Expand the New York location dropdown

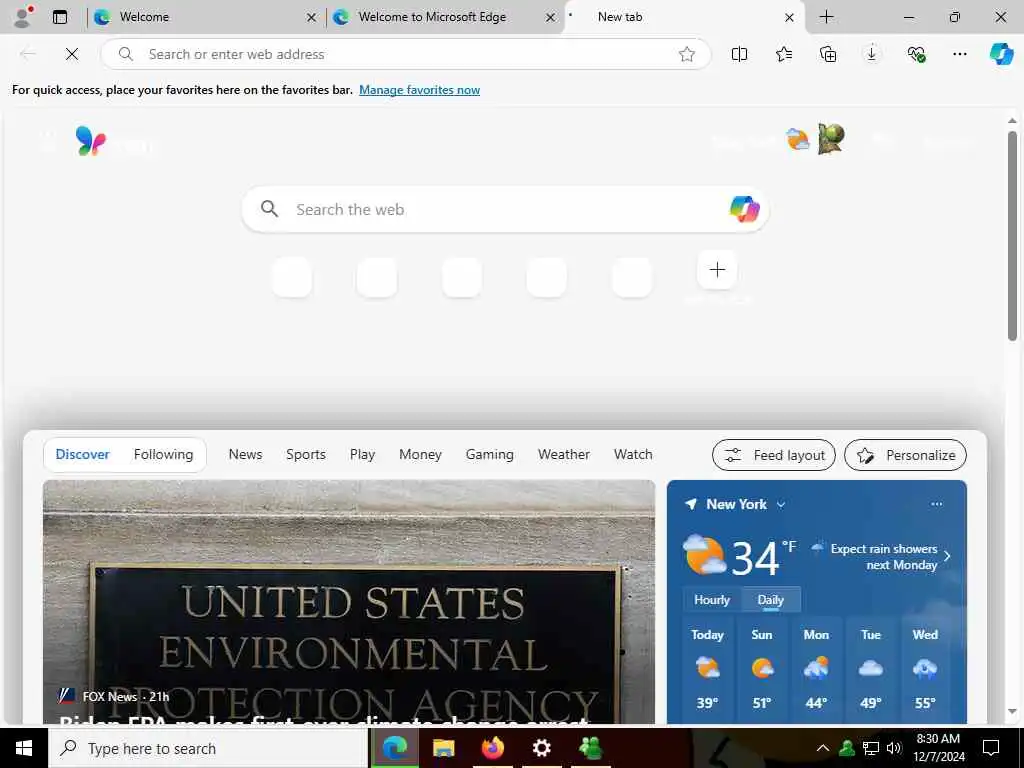(781, 505)
